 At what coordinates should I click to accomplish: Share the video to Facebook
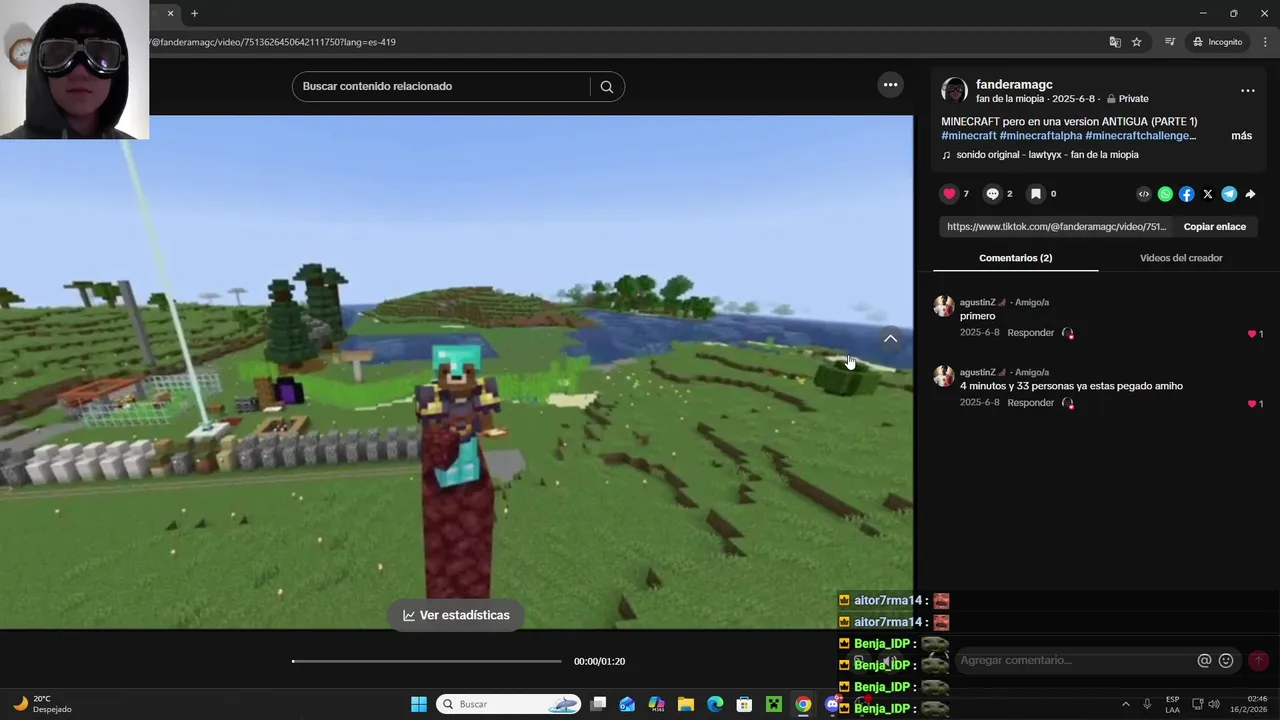(x=1186, y=194)
